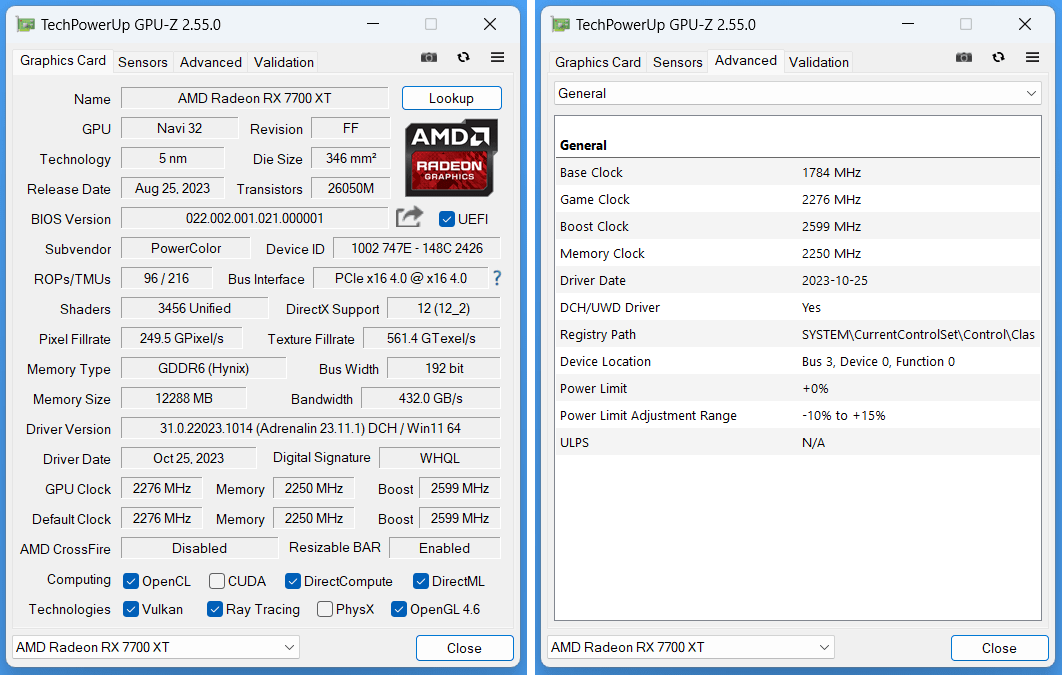Click the Lookup button
Screen dimensions: 1062x675
[451, 98]
